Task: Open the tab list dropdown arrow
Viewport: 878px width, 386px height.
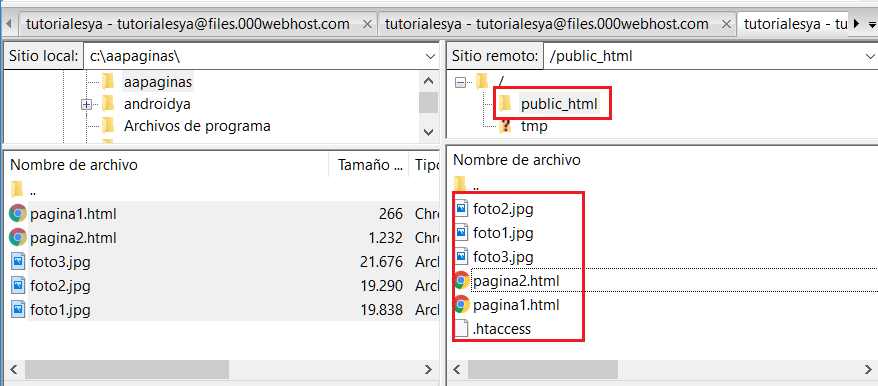Action: click(872, 25)
